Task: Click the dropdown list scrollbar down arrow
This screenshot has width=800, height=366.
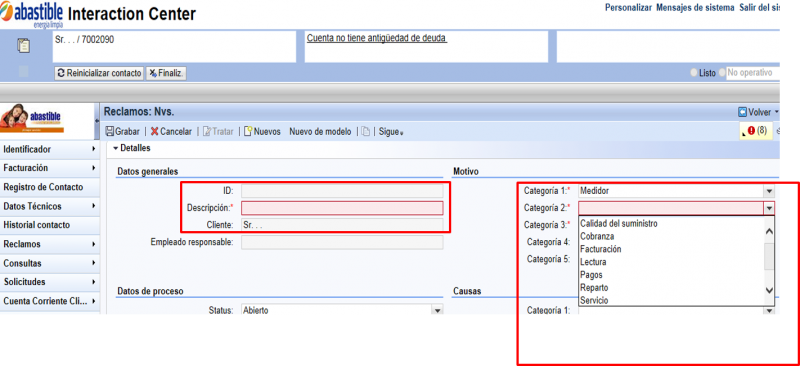Action: click(x=769, y=290)
